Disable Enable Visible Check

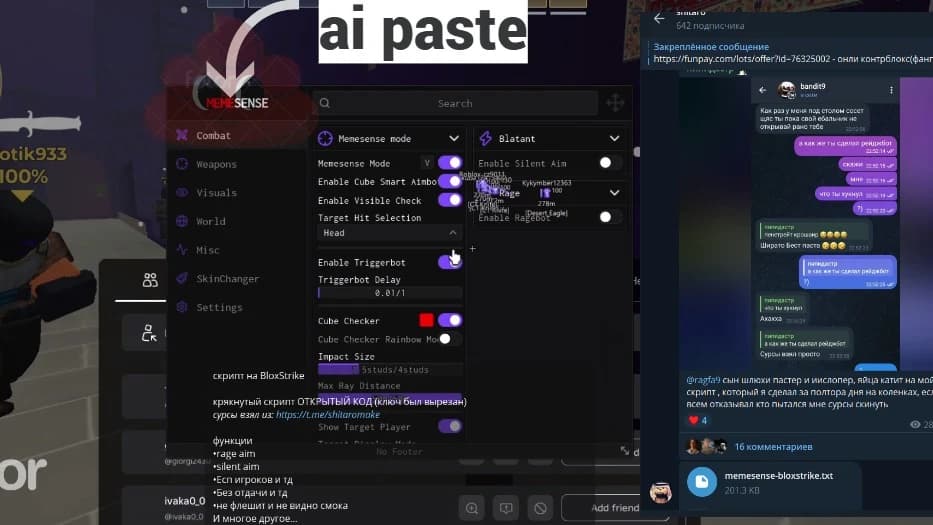[x=450, y=200]
